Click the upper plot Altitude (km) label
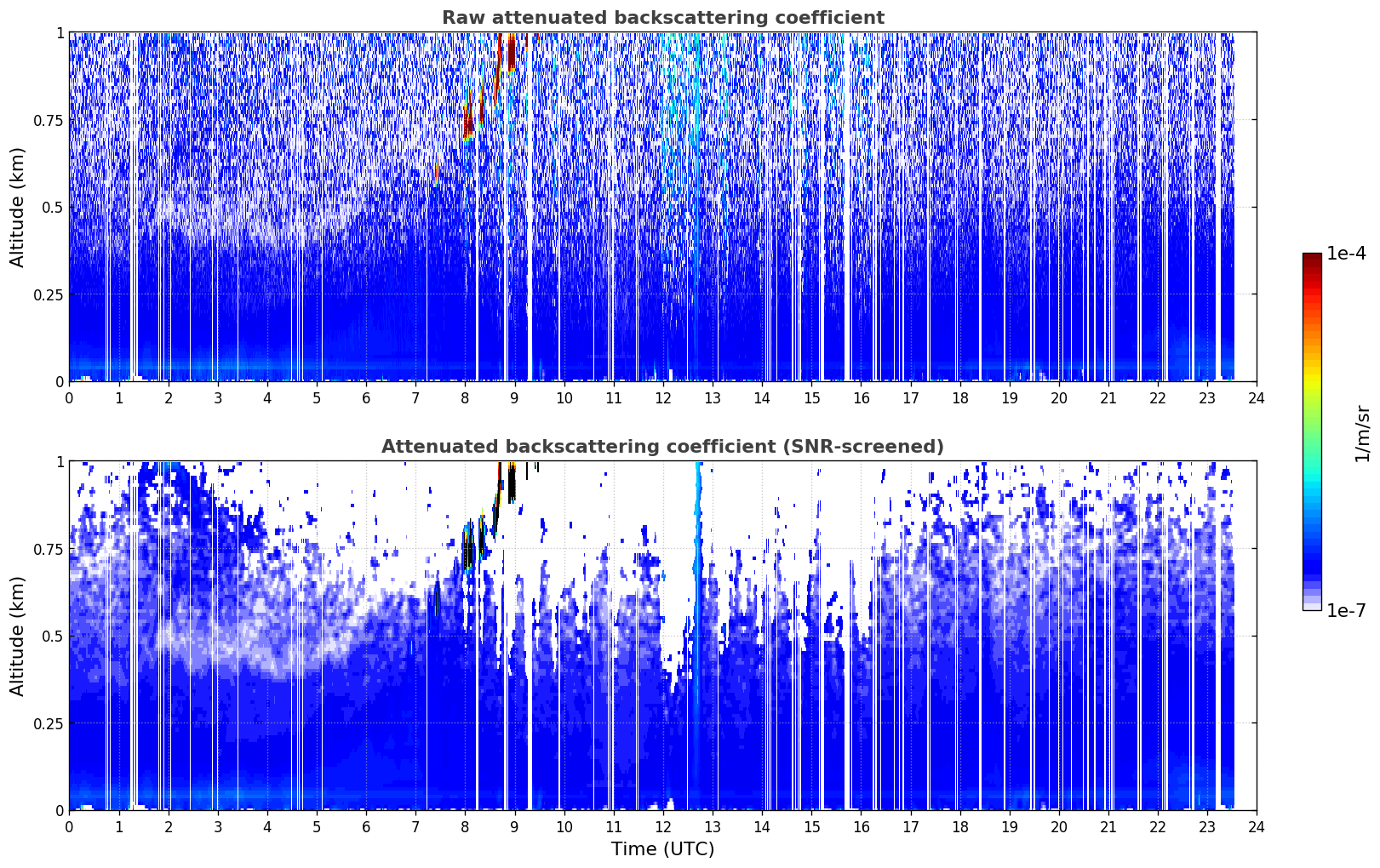The width and height of the screenshot is (1380, 868). [x=17, y=207]
